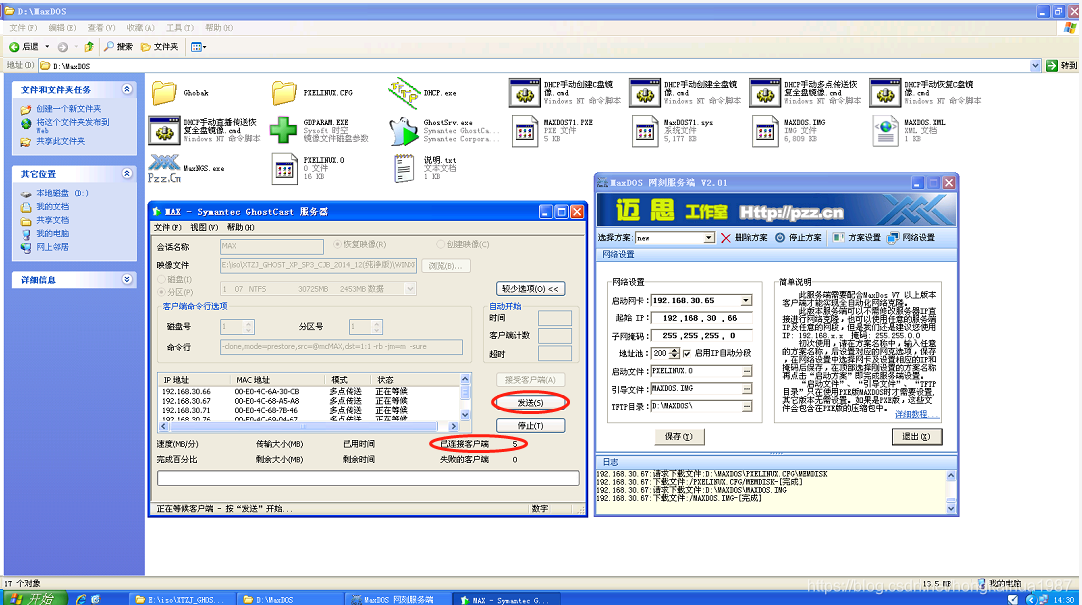
Task: Click the 停止(T) stop button
Action: pyautogui.click(x=530, y=426)
